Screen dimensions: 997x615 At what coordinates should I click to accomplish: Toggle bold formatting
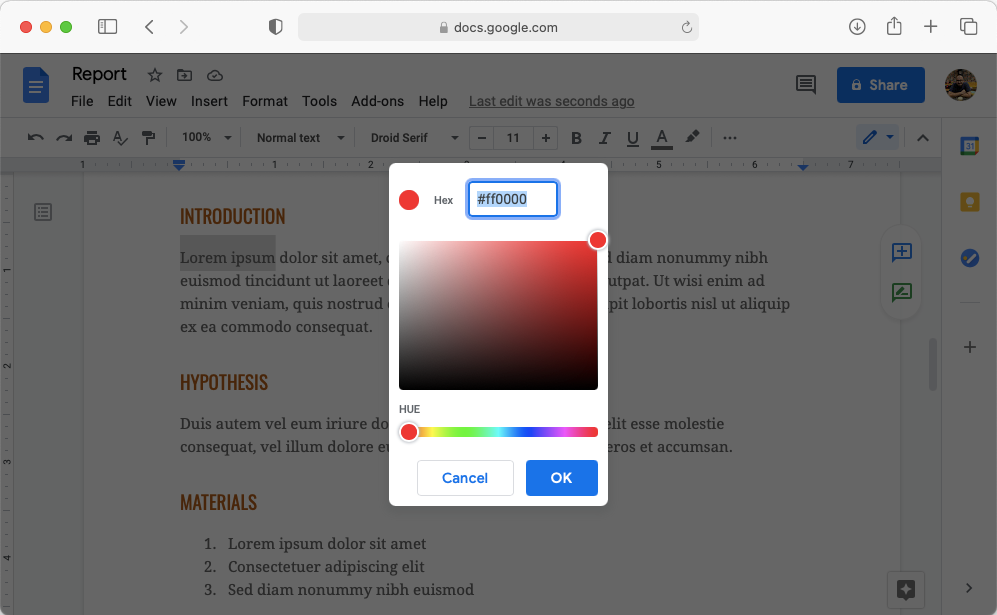click(x=576, y=137)
